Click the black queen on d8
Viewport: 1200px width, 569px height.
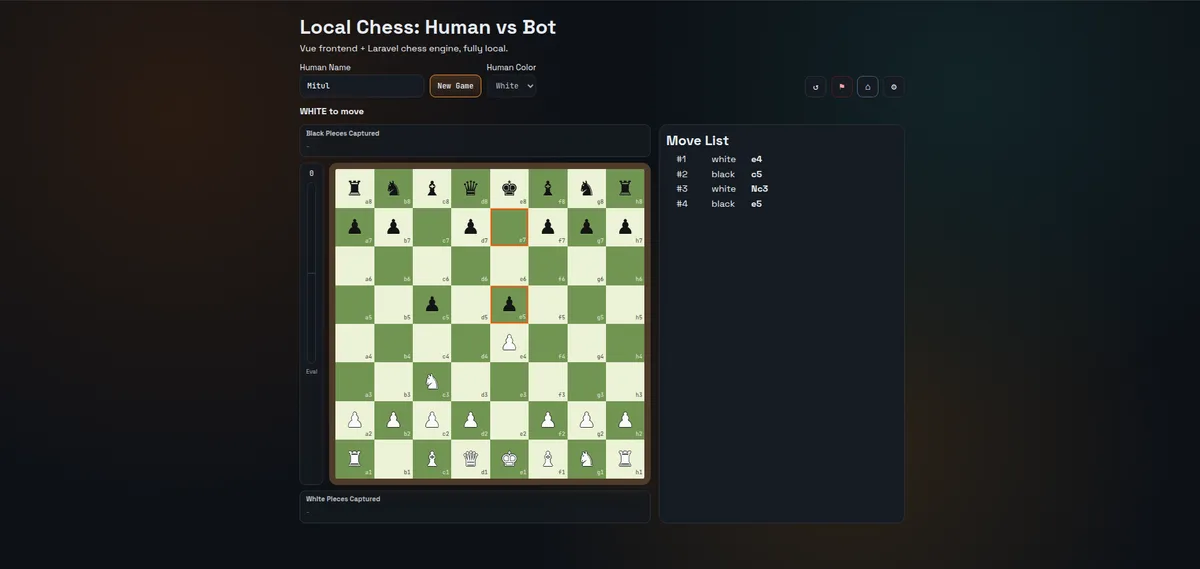[471, 188]
